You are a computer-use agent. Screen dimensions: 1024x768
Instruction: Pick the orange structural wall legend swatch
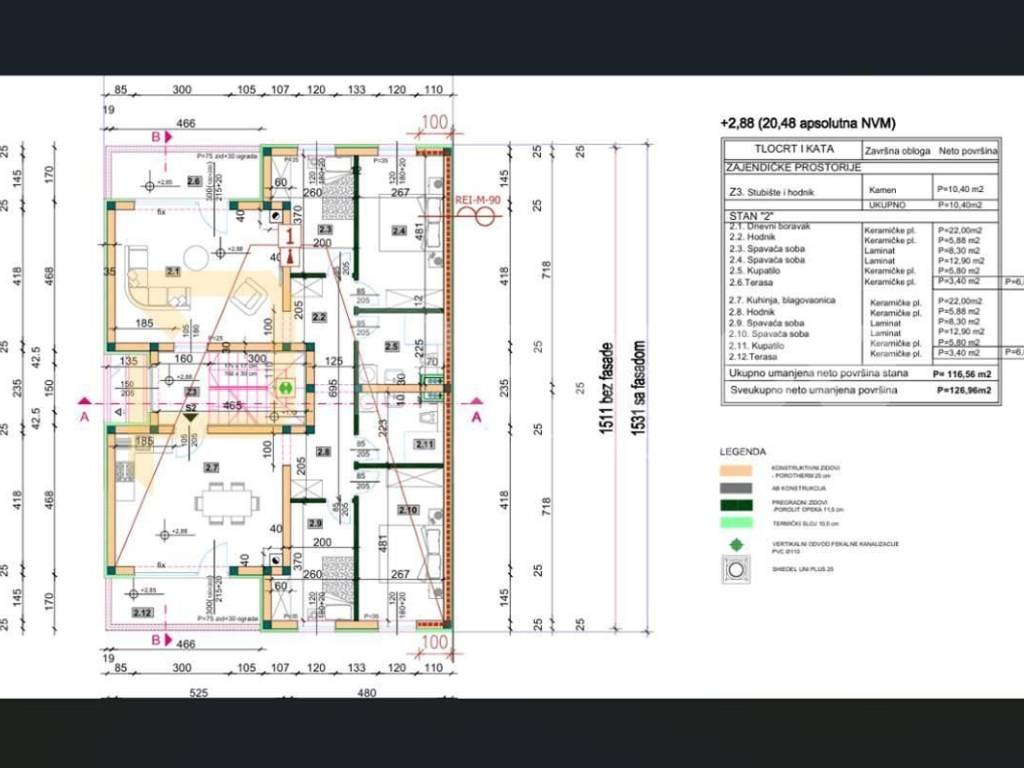(x=740, y=469)
